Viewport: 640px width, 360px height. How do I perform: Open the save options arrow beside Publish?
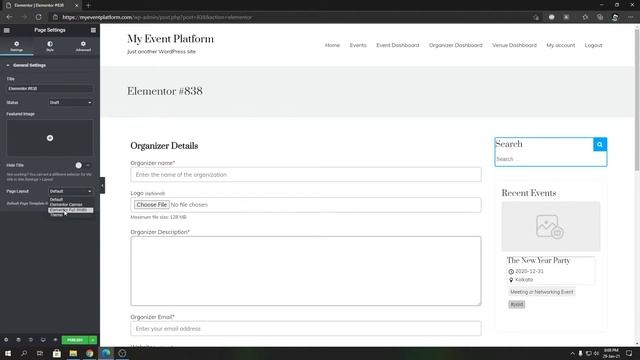(x=93, y=340)
